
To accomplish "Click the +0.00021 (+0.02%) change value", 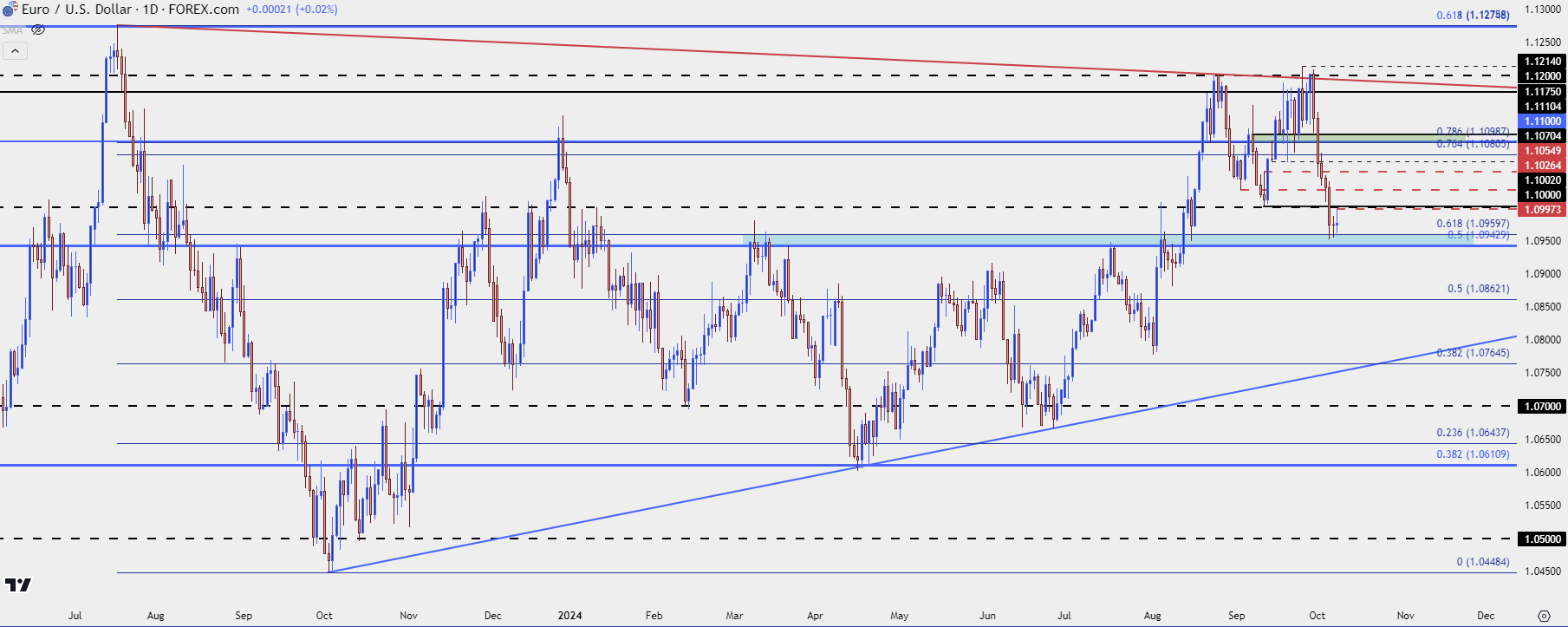I will pyautogui.click(x=292, y=10).
